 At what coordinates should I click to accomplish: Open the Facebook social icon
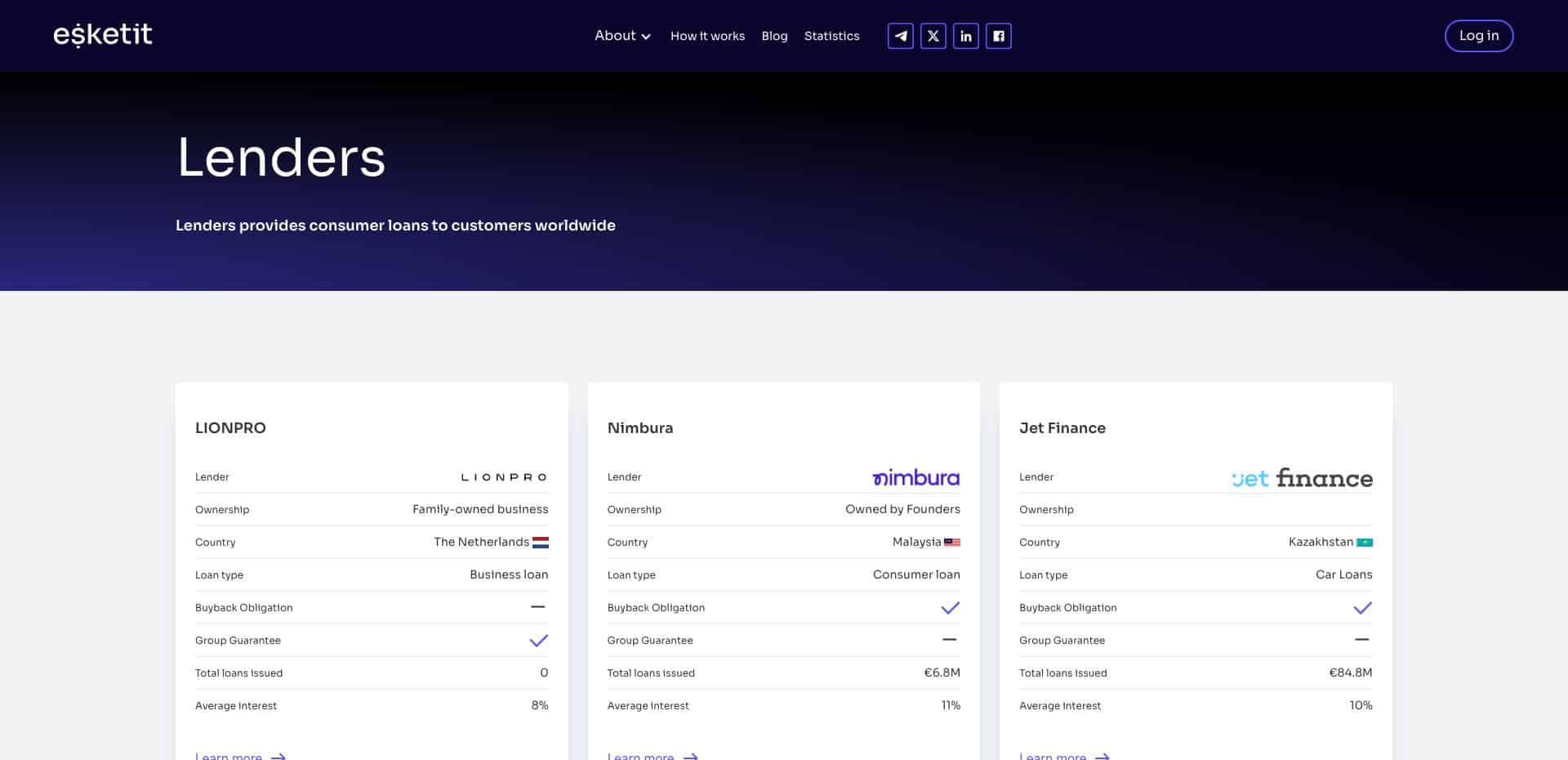click(x=998, y=36)
